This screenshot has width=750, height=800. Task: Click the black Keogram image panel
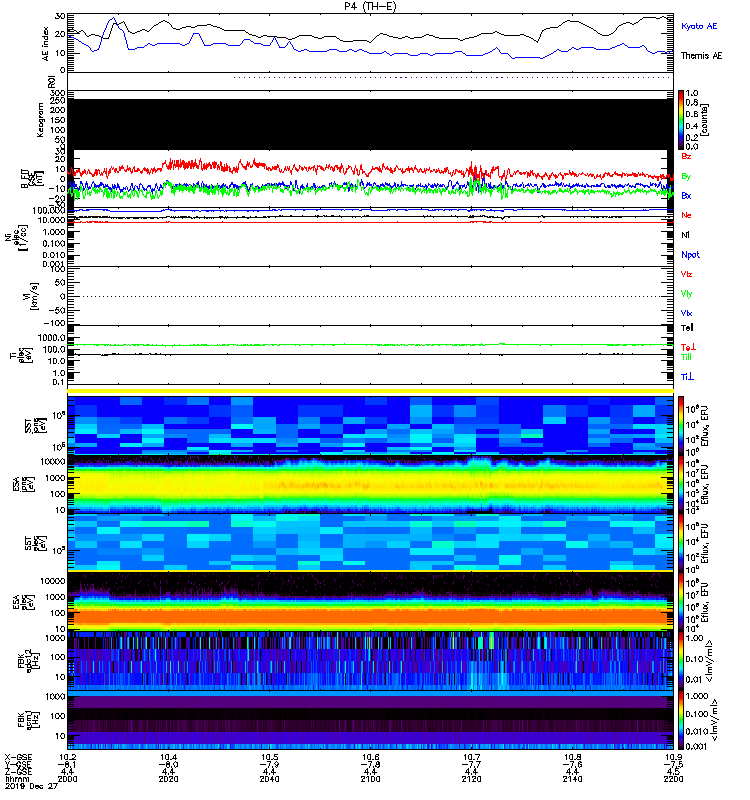coord(370,124)
